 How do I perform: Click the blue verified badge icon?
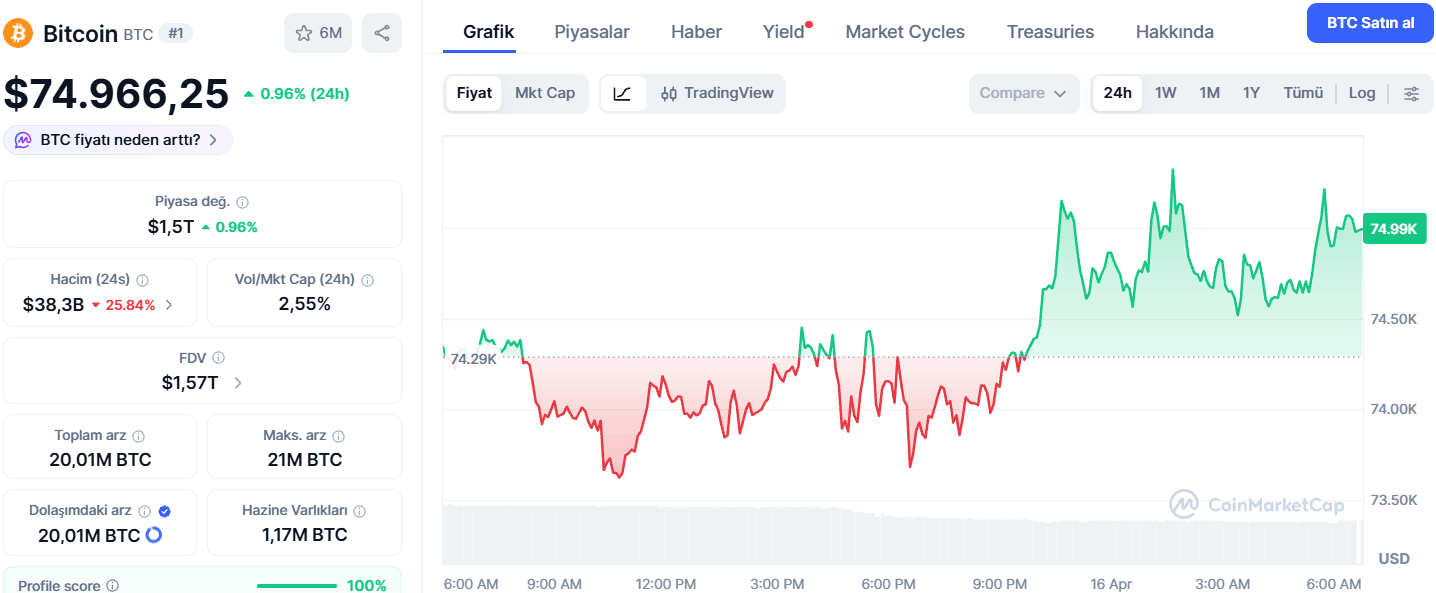pyautogui.click(x=165, y=511)
